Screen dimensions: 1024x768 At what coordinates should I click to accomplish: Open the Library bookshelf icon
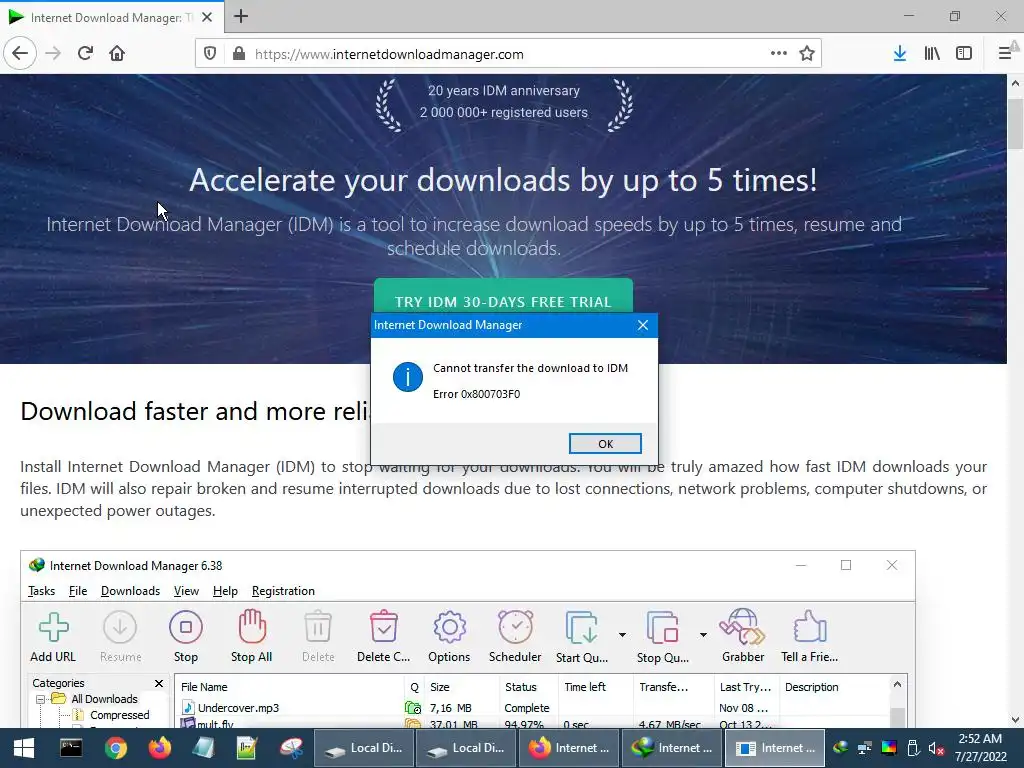(932, 54)
